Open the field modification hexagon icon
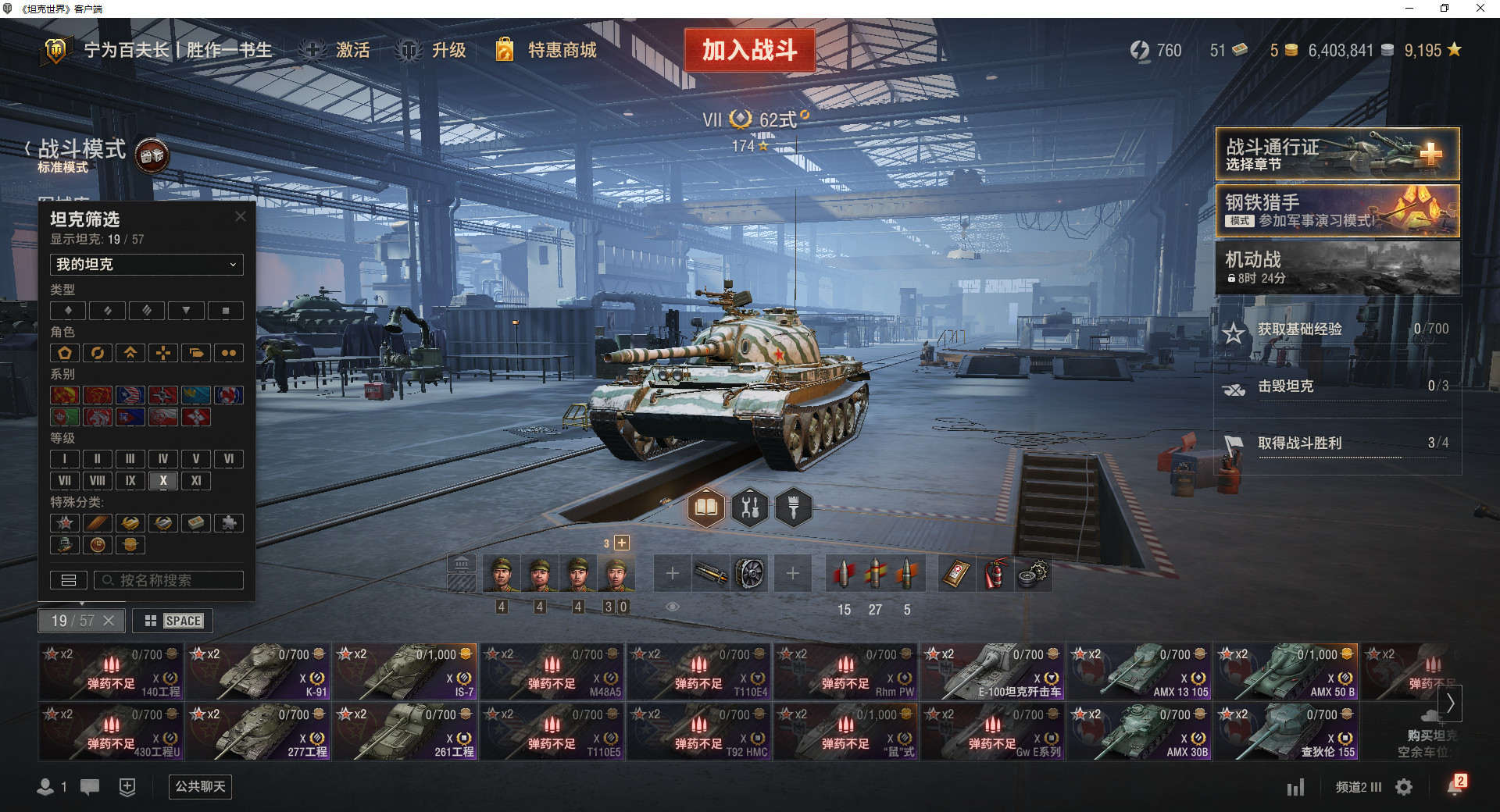This screenshot has width=1500, height=812. click(794, 508)
